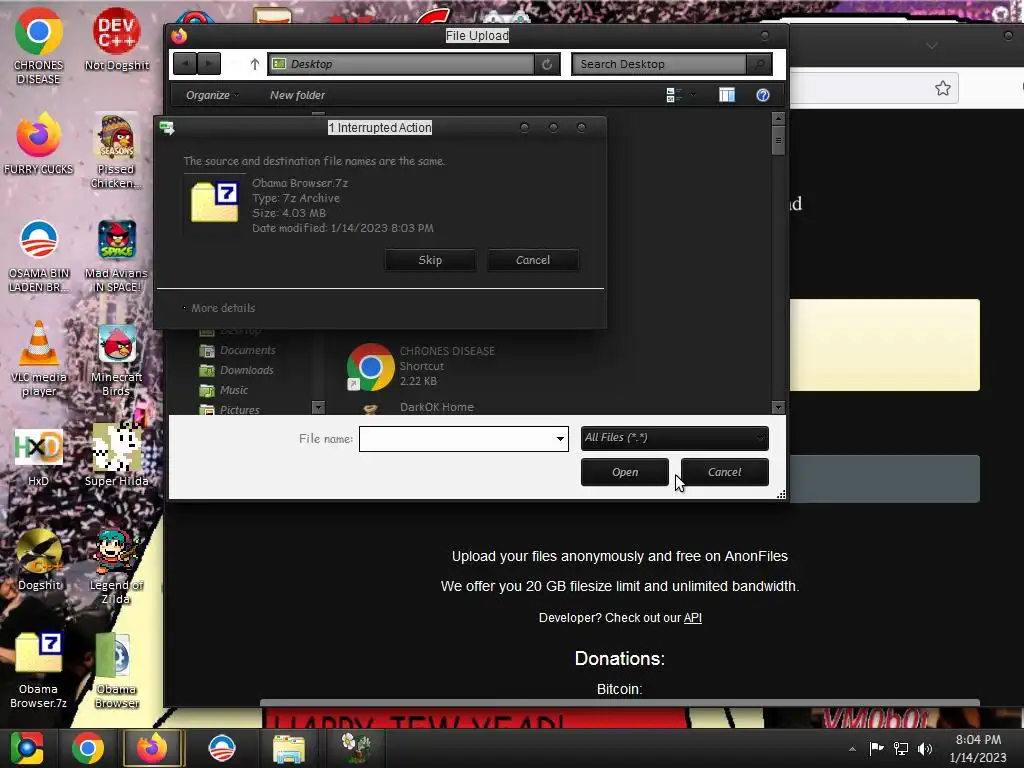Open FURRY CUCKS Firefox desktop icon
The height and width of the screenshot is (768, 1024).
(39, 144)
